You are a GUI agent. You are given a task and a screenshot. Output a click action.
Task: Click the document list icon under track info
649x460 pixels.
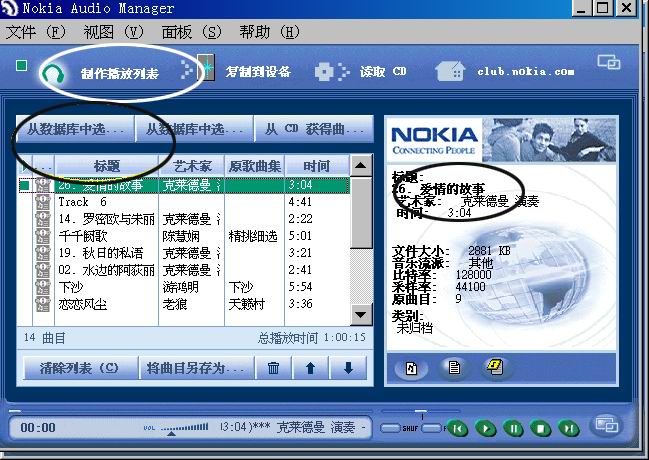454,367
